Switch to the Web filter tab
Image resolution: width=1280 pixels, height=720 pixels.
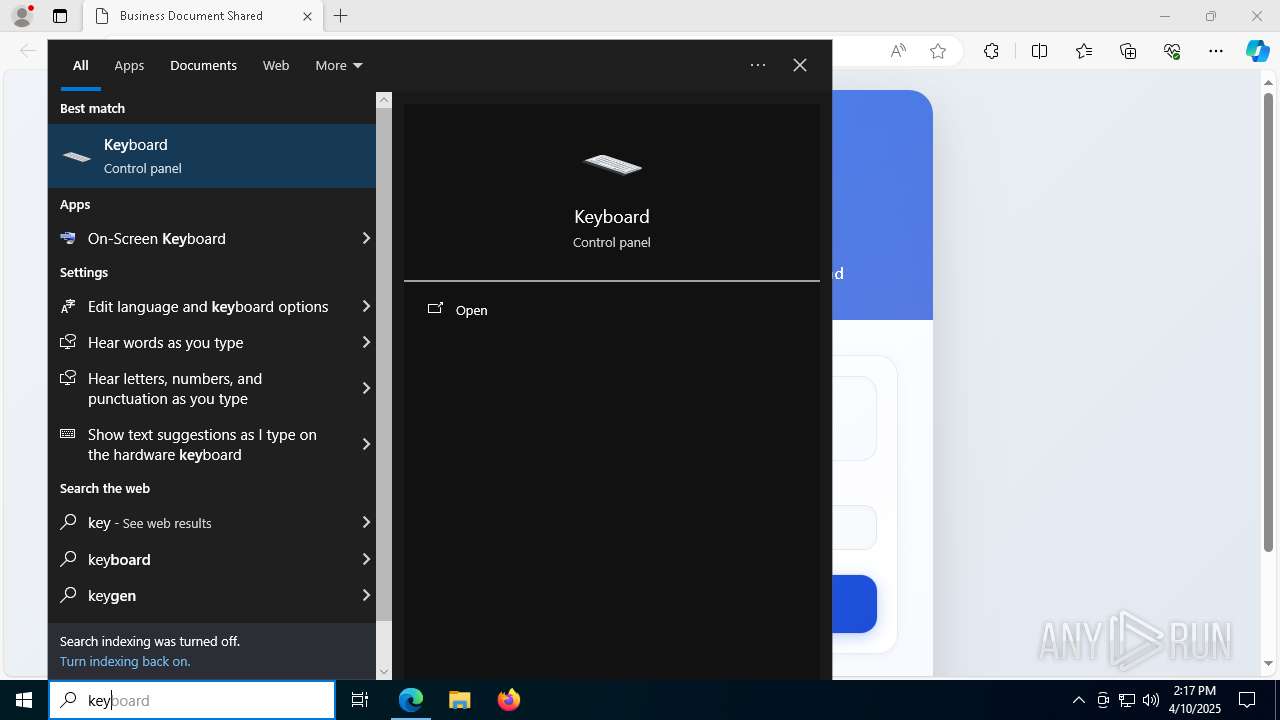(276, 65)
